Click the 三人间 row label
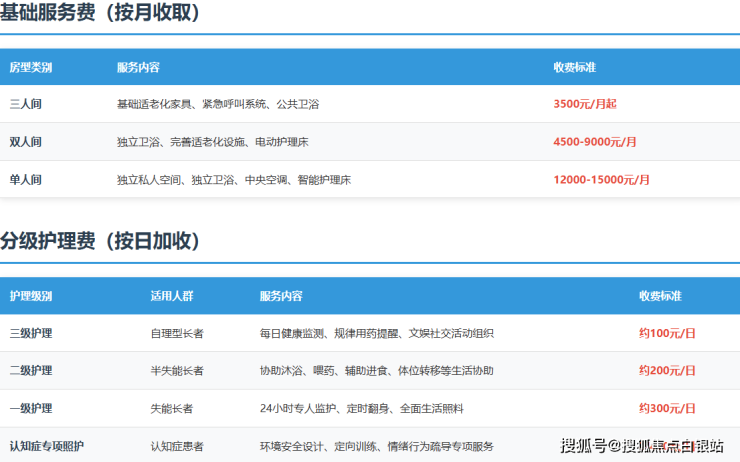740x462 pixels. coord(25,104)
